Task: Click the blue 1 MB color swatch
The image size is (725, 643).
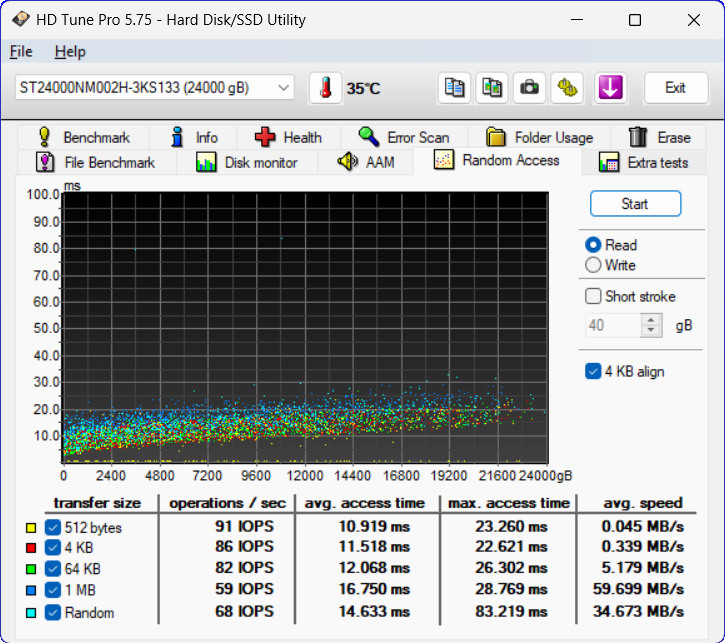Action: (31, 590)
